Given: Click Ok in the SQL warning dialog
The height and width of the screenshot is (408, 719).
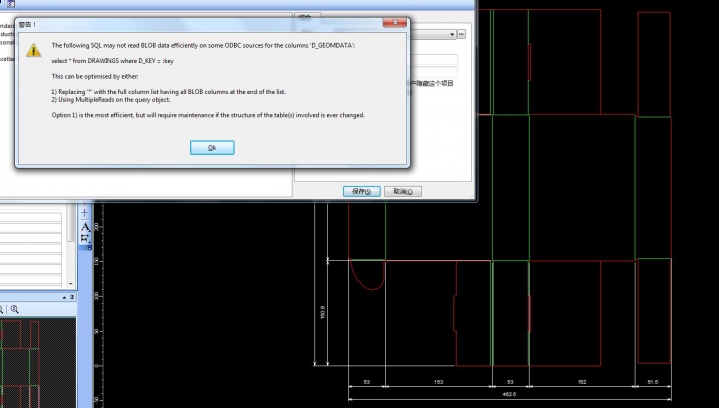Looking at the screenshot, I should click(212, 147).
